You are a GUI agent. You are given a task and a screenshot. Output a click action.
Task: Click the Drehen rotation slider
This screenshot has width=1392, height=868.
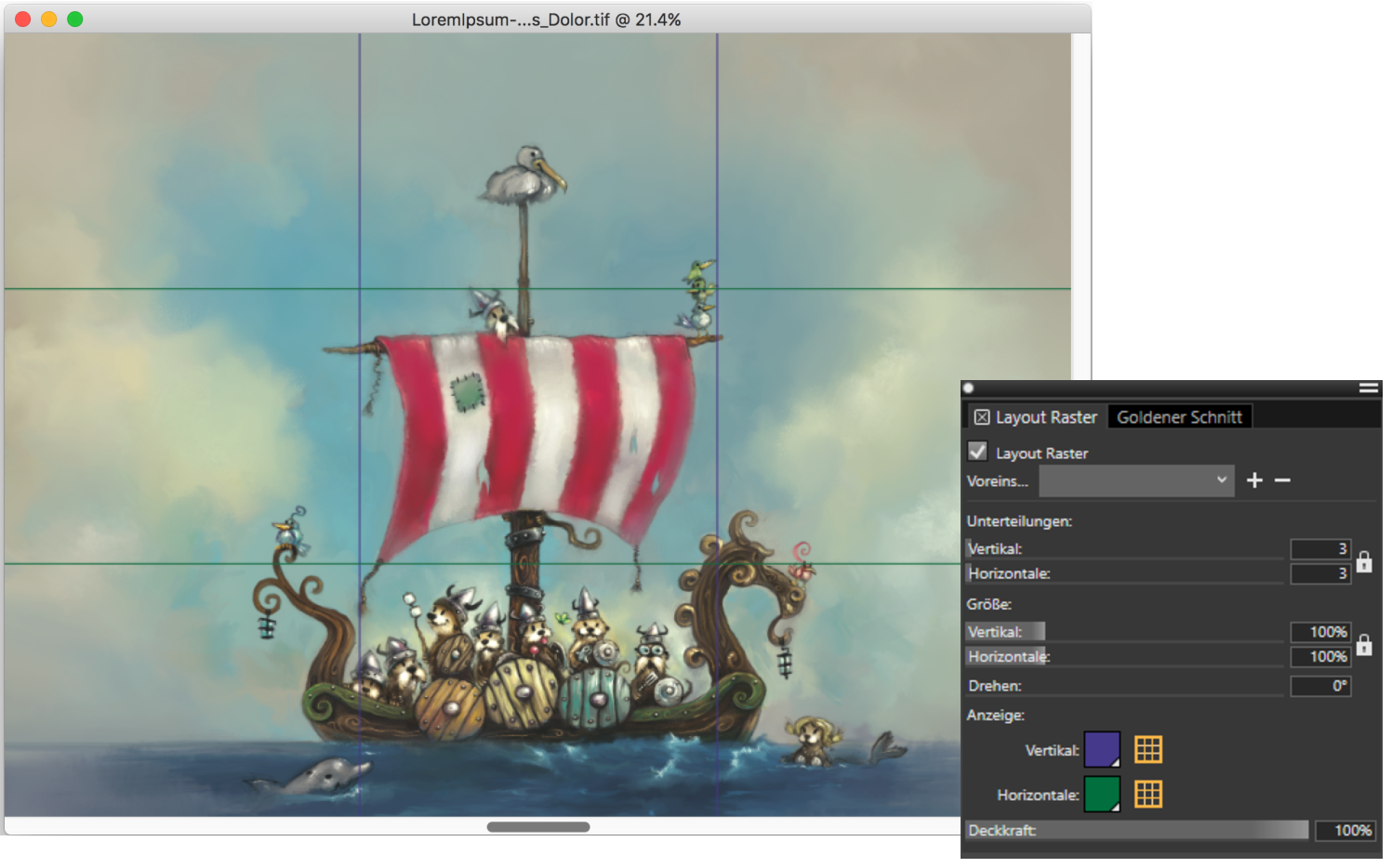(x=1125, y=687)
